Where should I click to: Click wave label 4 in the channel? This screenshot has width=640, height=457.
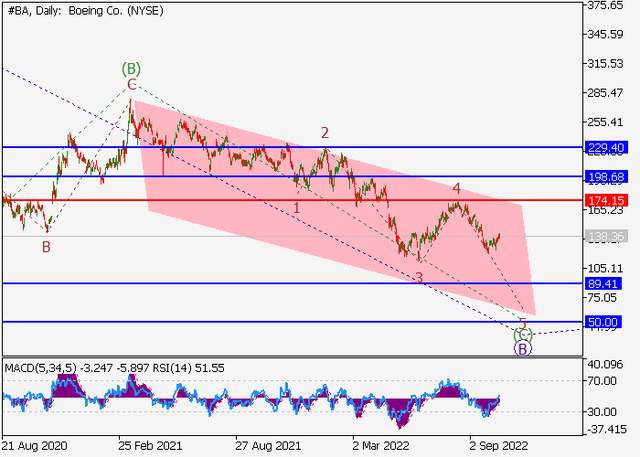pyautogui.click(x=455, y=188)
